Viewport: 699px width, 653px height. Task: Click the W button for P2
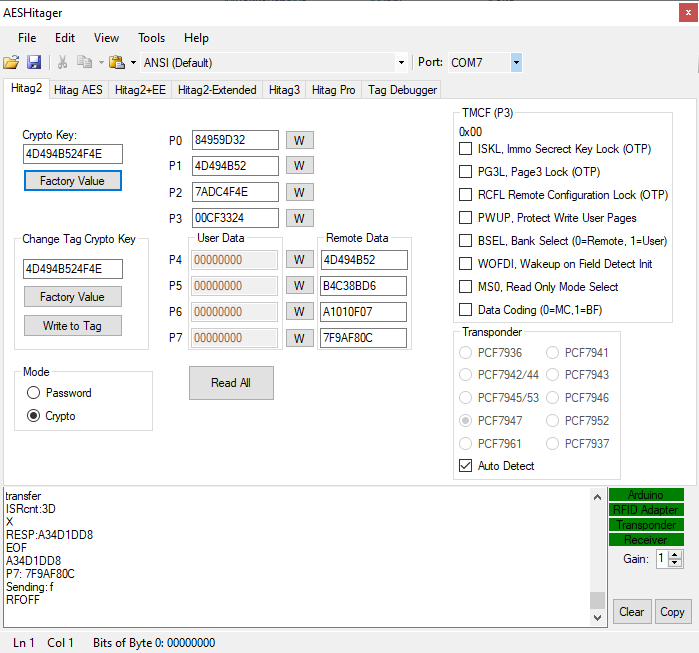[300, 192]
